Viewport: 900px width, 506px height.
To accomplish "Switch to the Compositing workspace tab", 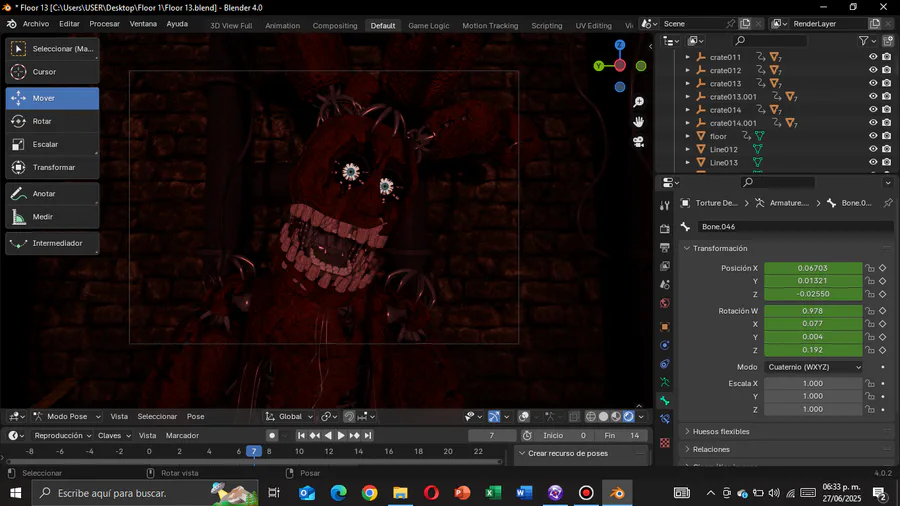I will (x=335, y=25).
